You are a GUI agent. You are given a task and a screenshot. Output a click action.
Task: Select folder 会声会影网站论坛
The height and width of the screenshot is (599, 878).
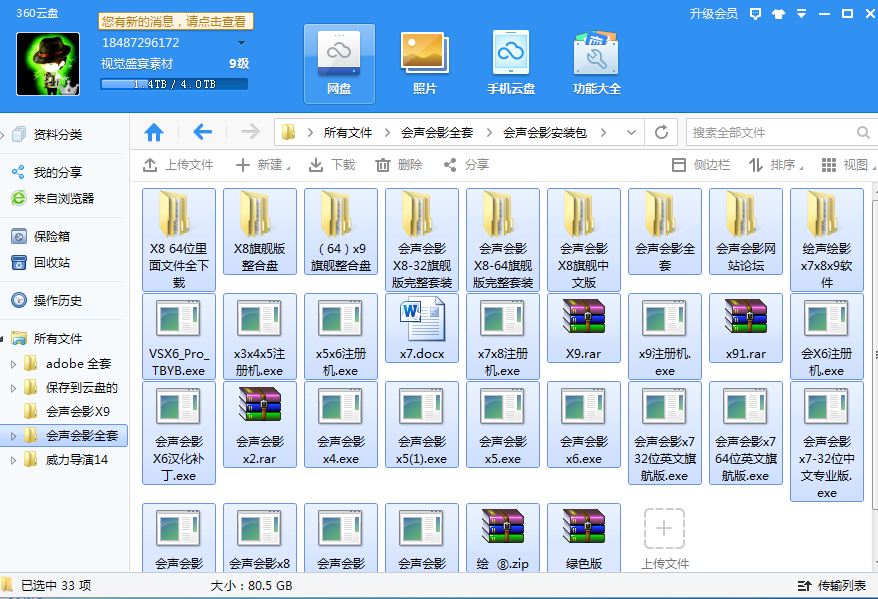746,231
